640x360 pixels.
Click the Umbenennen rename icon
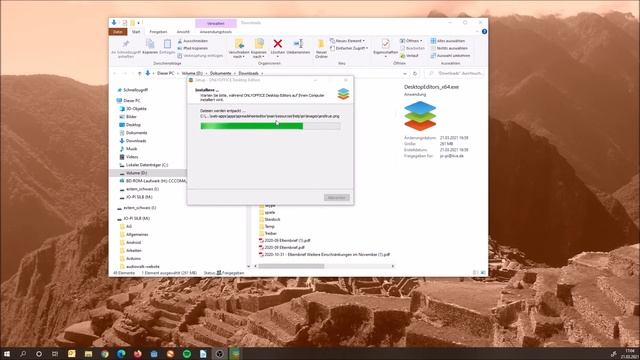click(x=298, y=44)
